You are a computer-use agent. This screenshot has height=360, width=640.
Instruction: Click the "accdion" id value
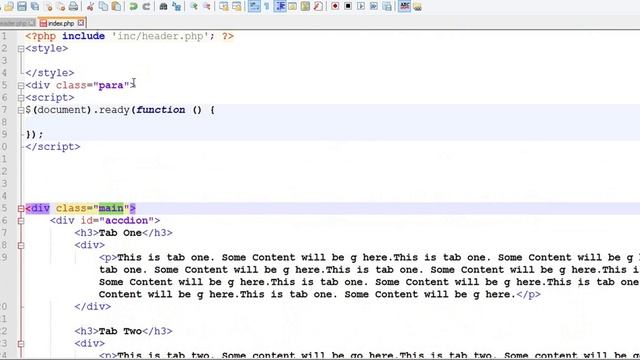click(x=127, y=220)
